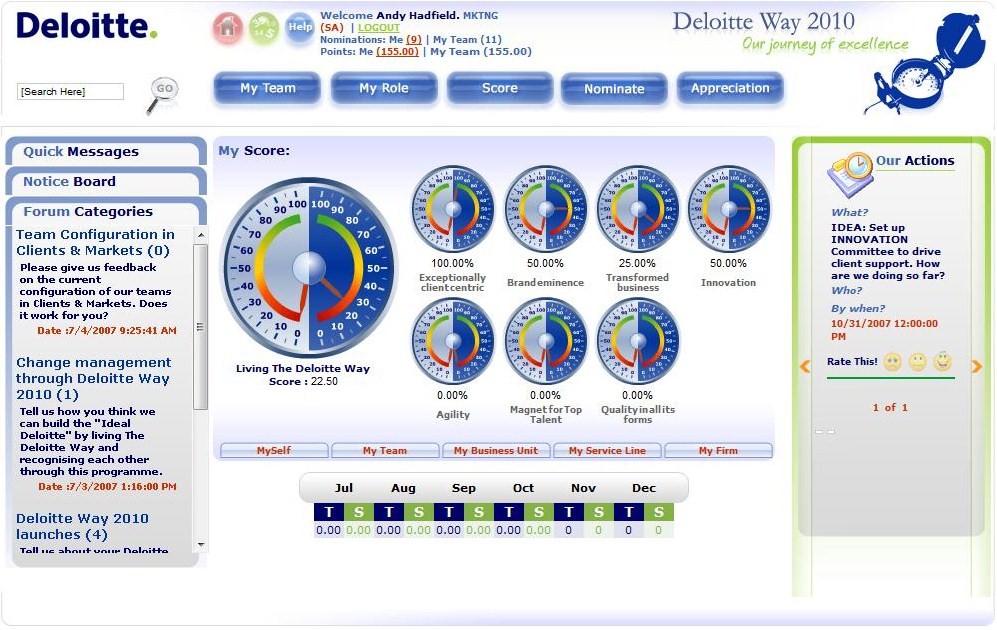Rate this action with the sad face
The width and height of the screenshot is (997, 630).
tap(892, 362)
